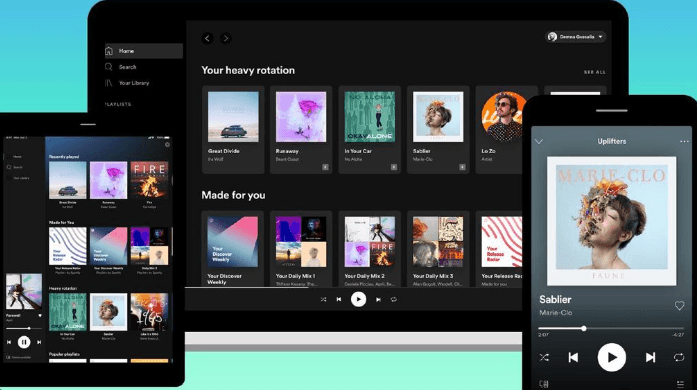Toggle repeat in laptop player bar
Viewport: 697px width, 390px height.
click(x=393, y=300)
